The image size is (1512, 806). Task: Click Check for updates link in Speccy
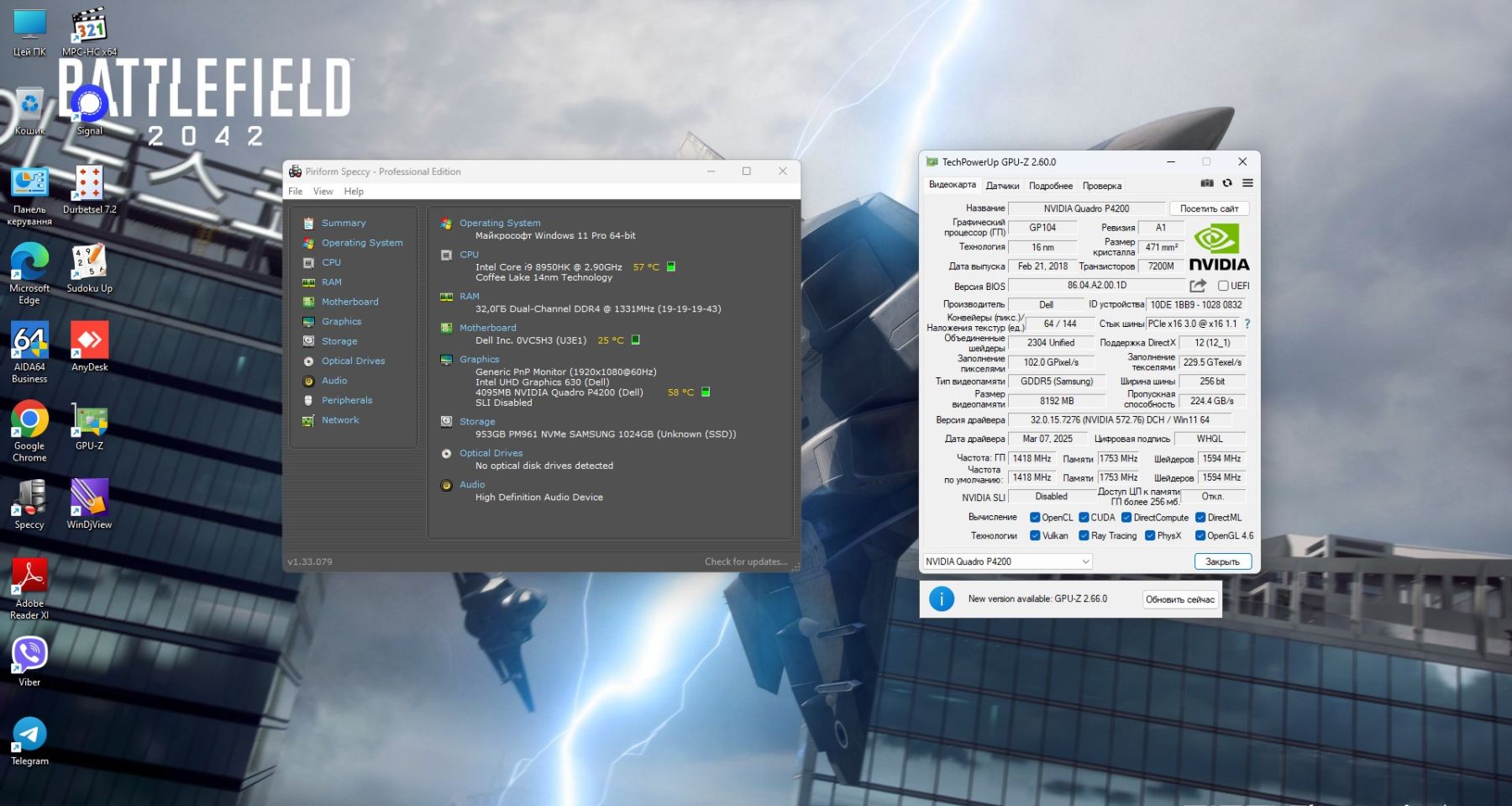point(746,561)
